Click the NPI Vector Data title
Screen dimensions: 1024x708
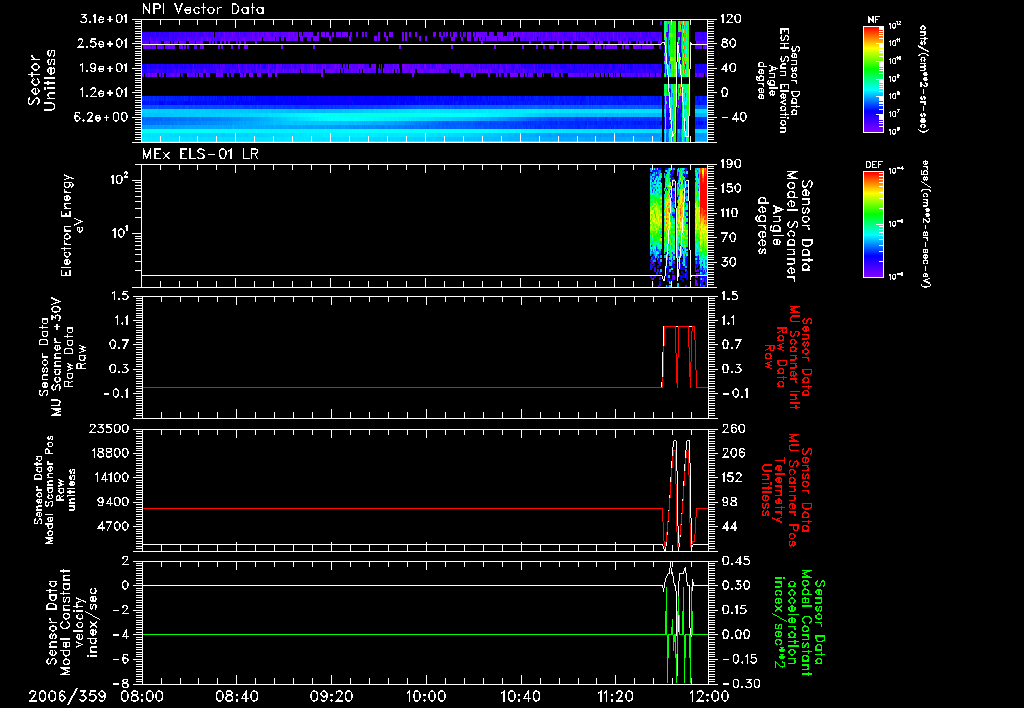pos(203,9)
